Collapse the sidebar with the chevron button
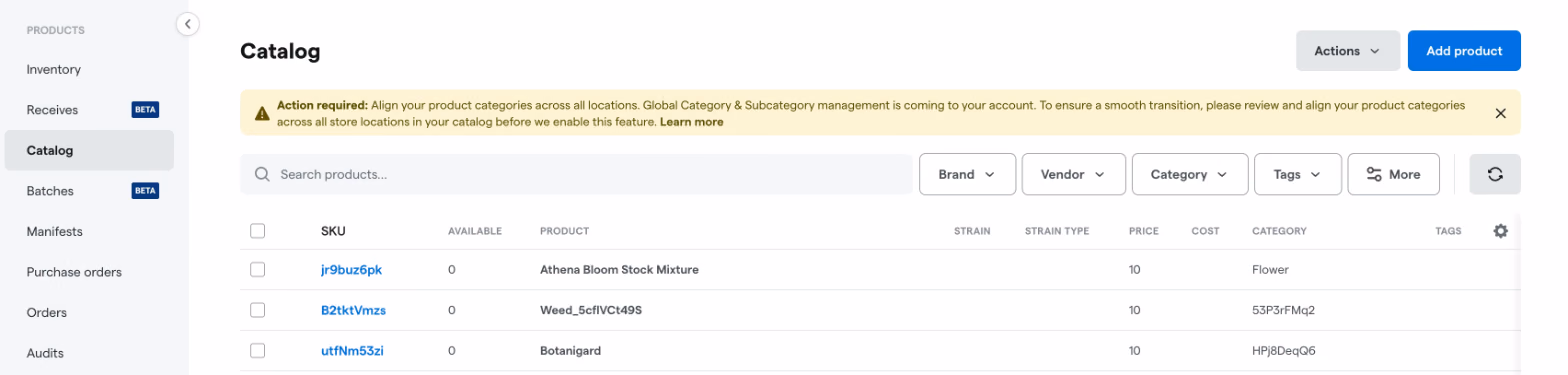Image resolution: width=1568 pixels, height=375 pixels. (x=187, y=23)
